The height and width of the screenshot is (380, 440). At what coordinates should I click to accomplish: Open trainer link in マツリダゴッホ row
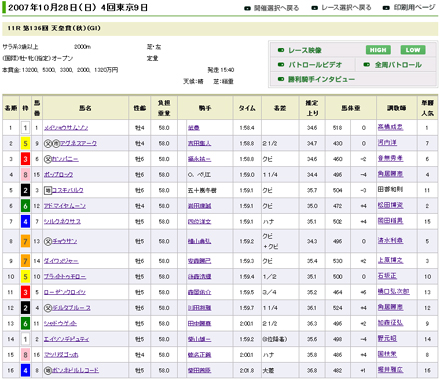click(x=387, y=354)
